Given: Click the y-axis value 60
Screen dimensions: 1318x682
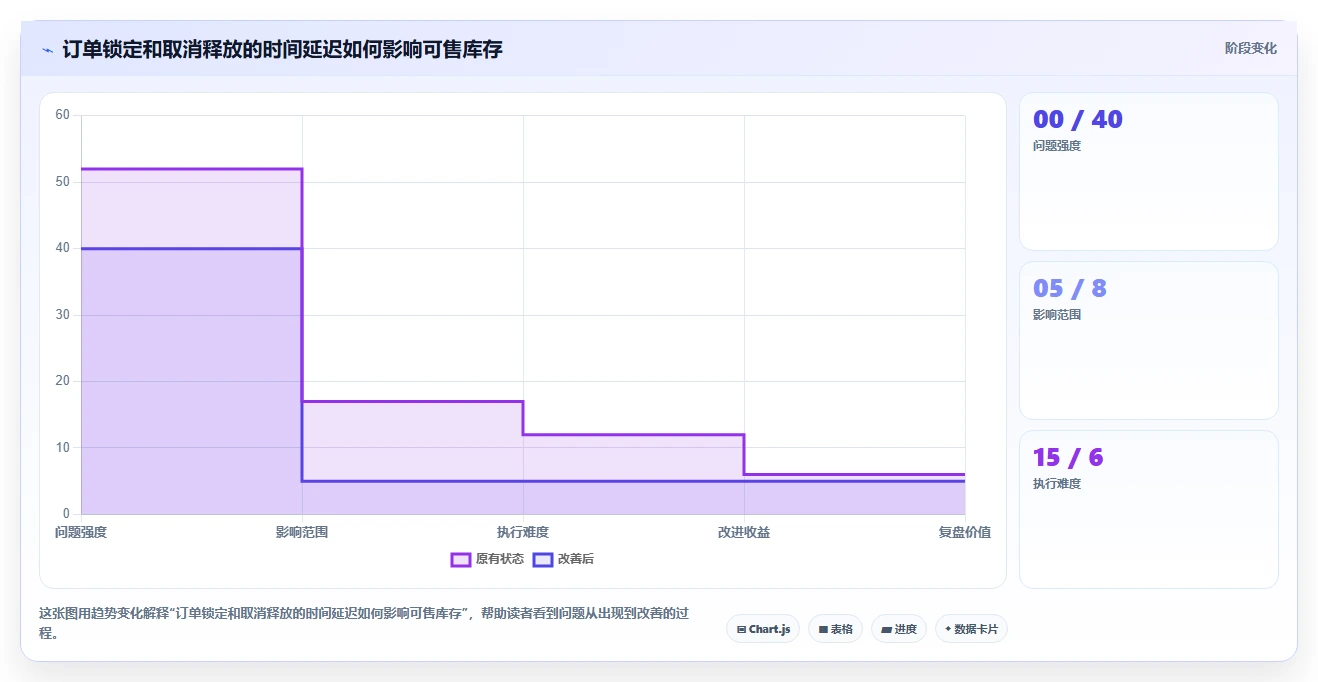Looking at the screenshot, I should (63, 115).
